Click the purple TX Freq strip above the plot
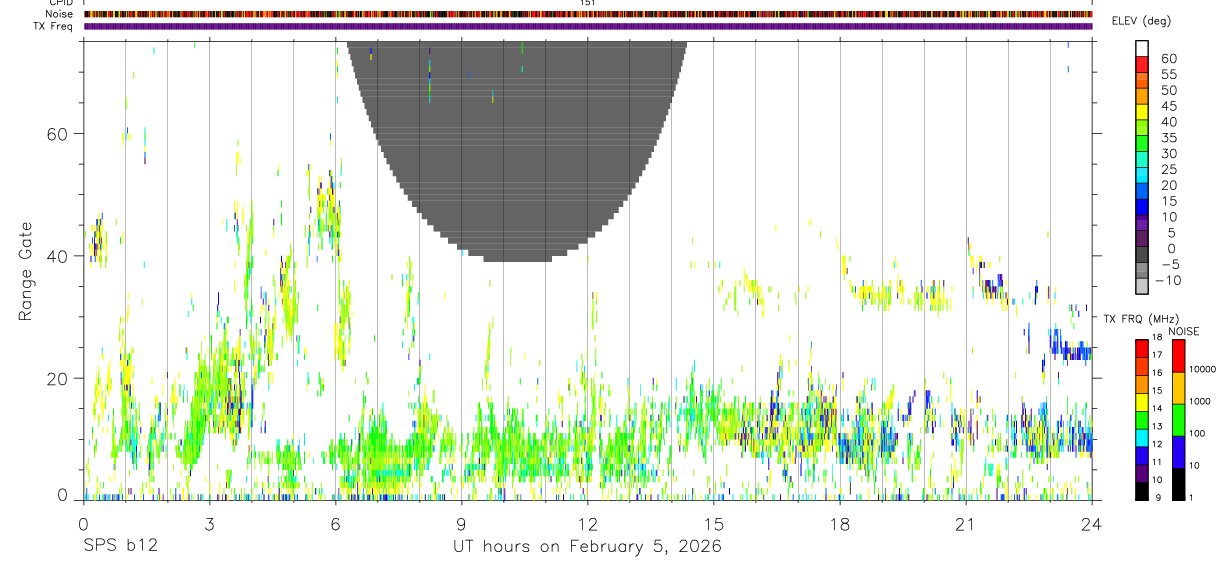 (x=588, y=26)
